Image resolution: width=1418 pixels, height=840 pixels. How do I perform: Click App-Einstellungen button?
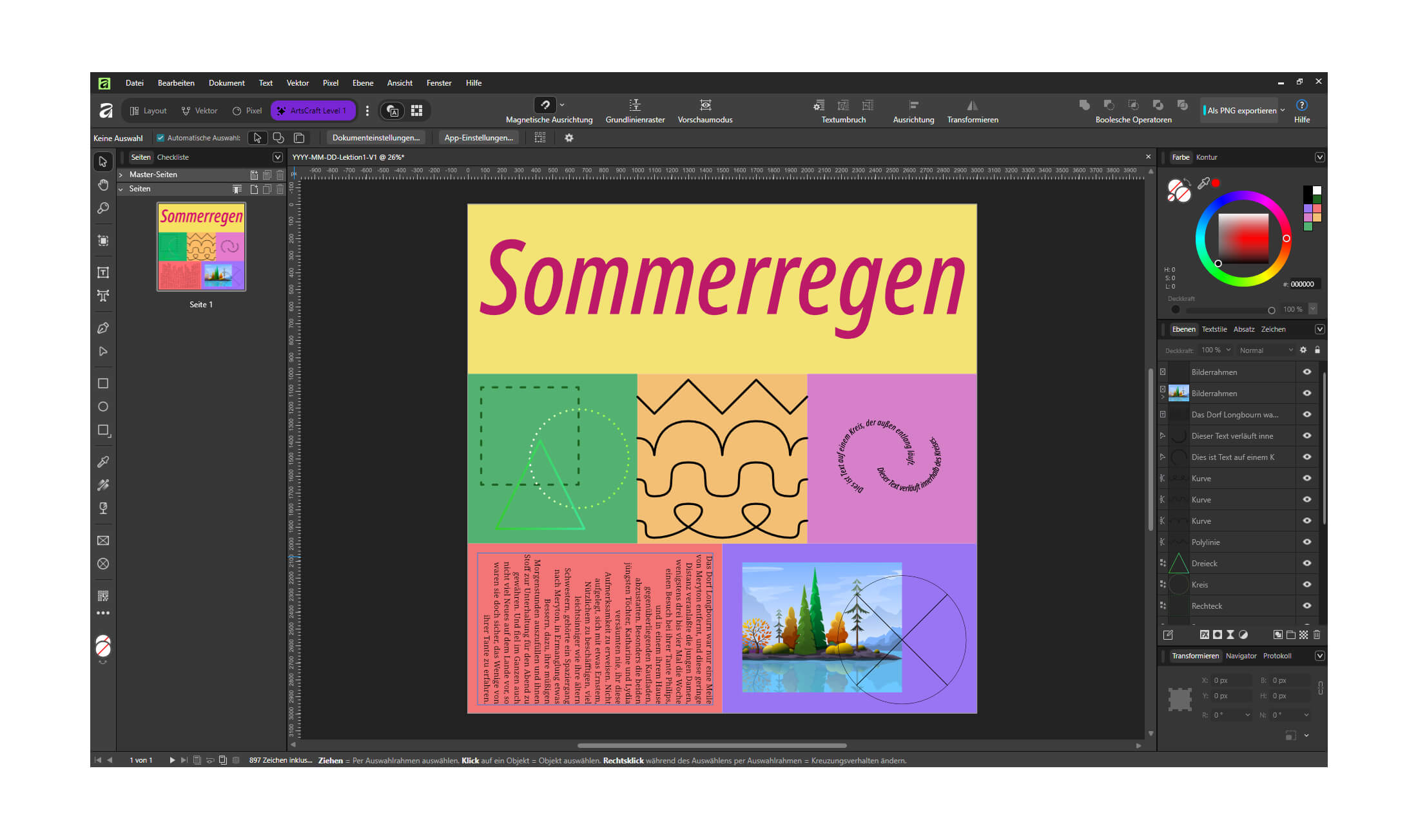coord(479,138)
